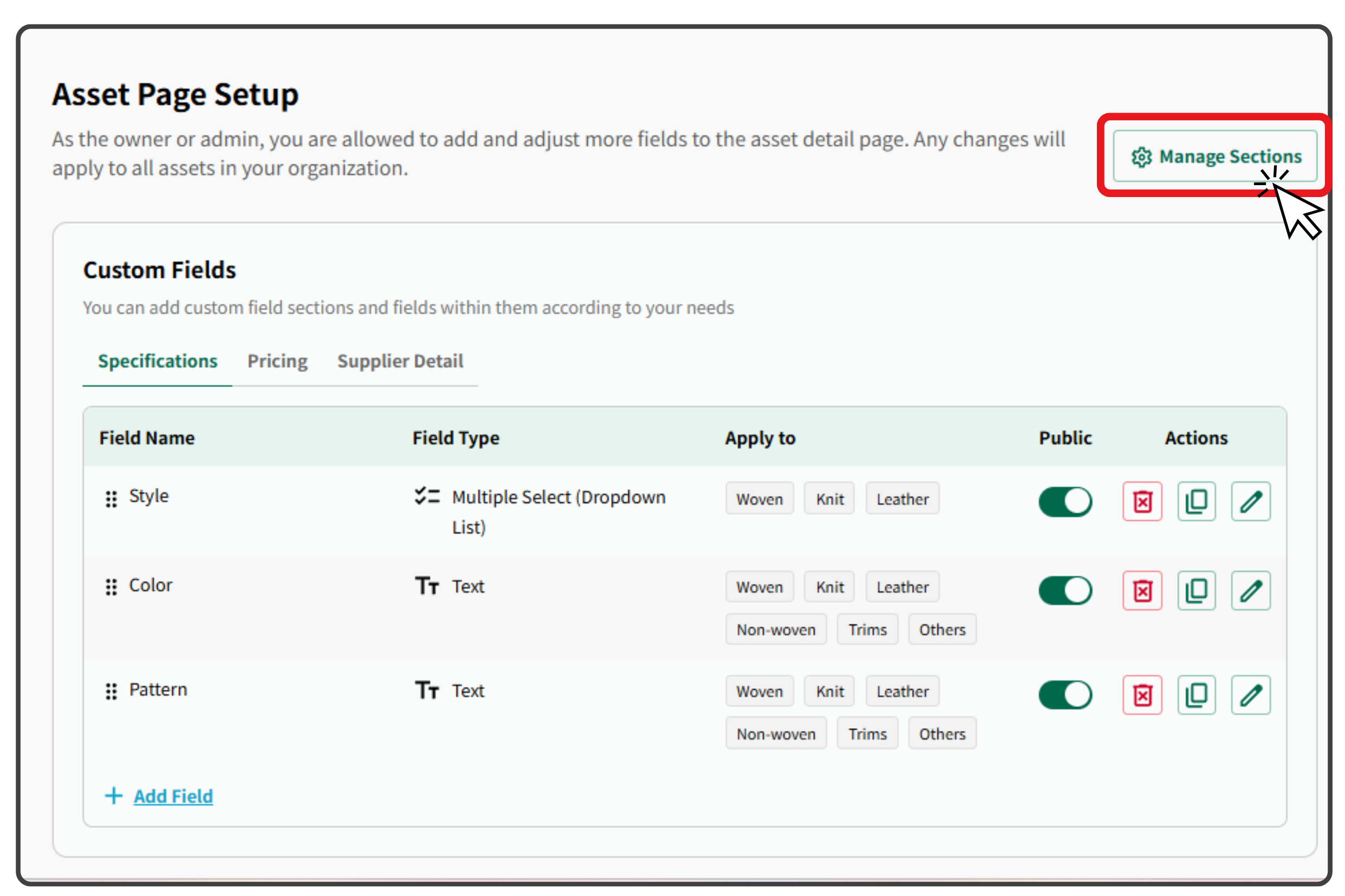Edit the Color field
The width and height of the screenshot is (1345, 896).
click(1250, 590)
